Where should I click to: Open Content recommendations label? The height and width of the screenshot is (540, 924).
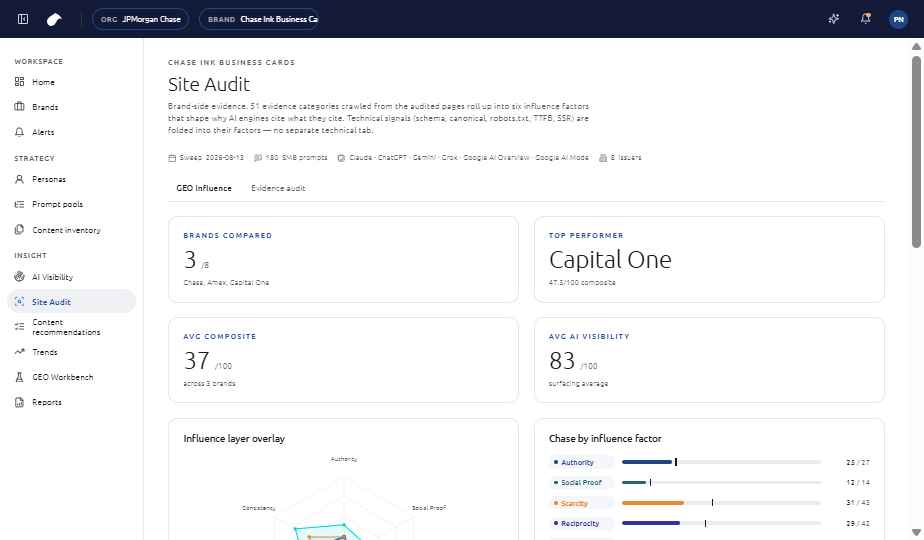tap(66, 327)
